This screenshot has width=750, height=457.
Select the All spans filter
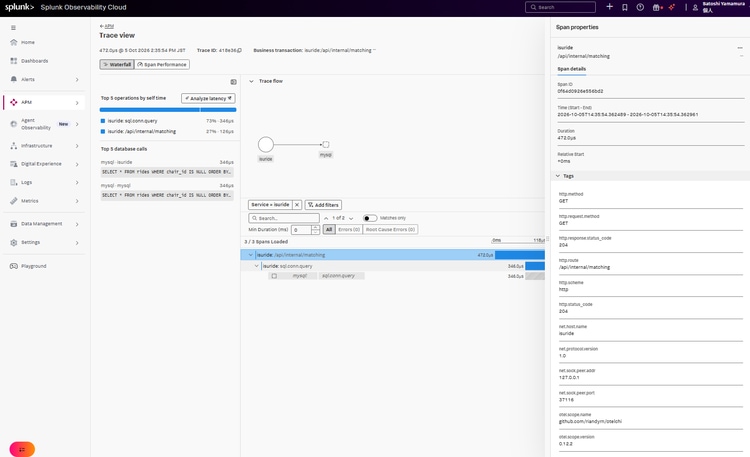coord(329,230)
